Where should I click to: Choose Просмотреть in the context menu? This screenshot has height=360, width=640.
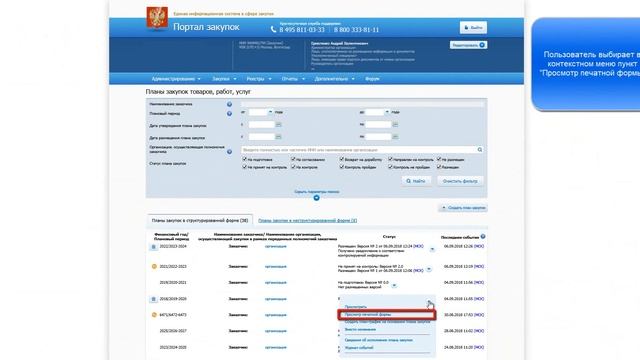356,307
